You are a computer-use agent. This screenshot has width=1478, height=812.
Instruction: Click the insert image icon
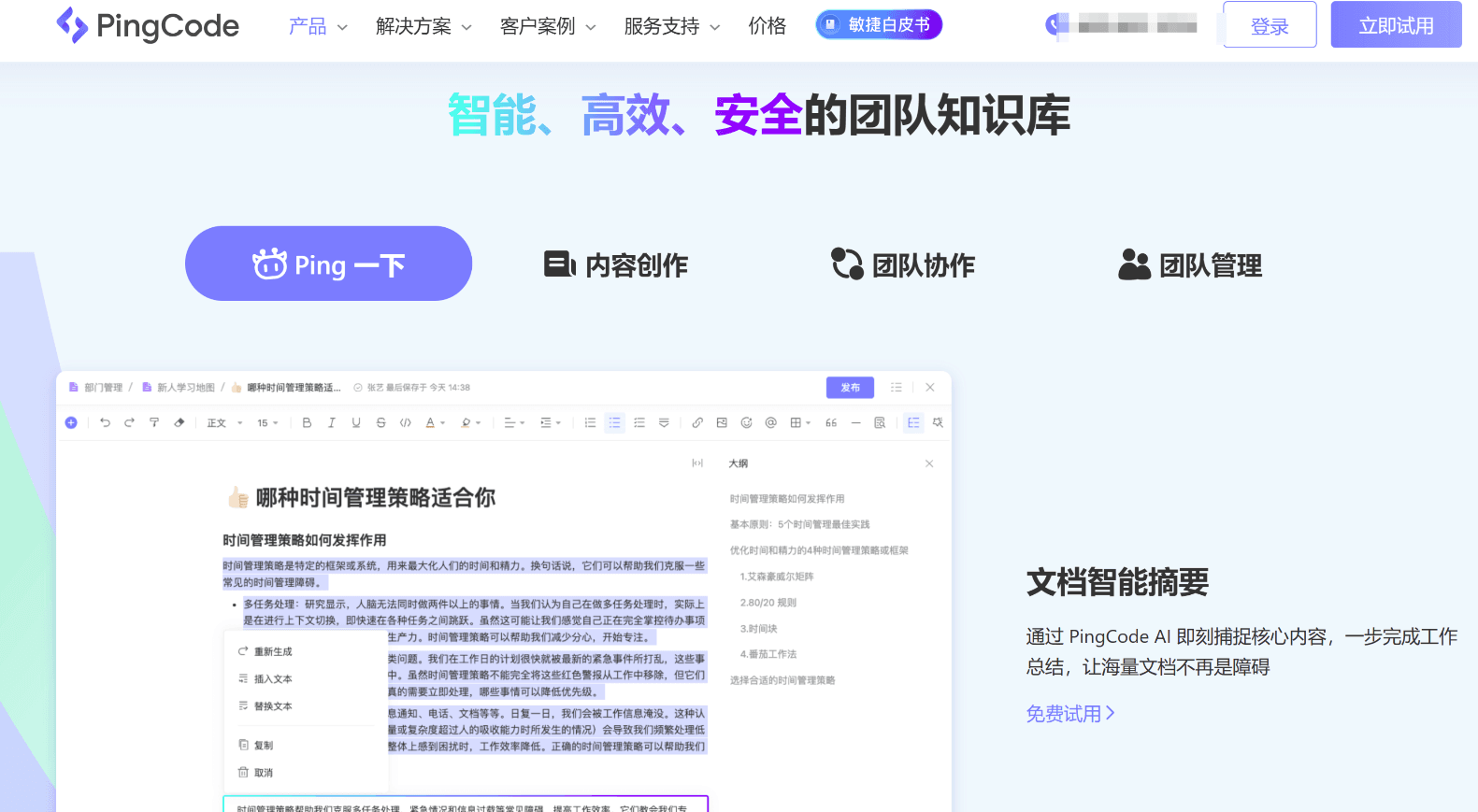point(722,423)
